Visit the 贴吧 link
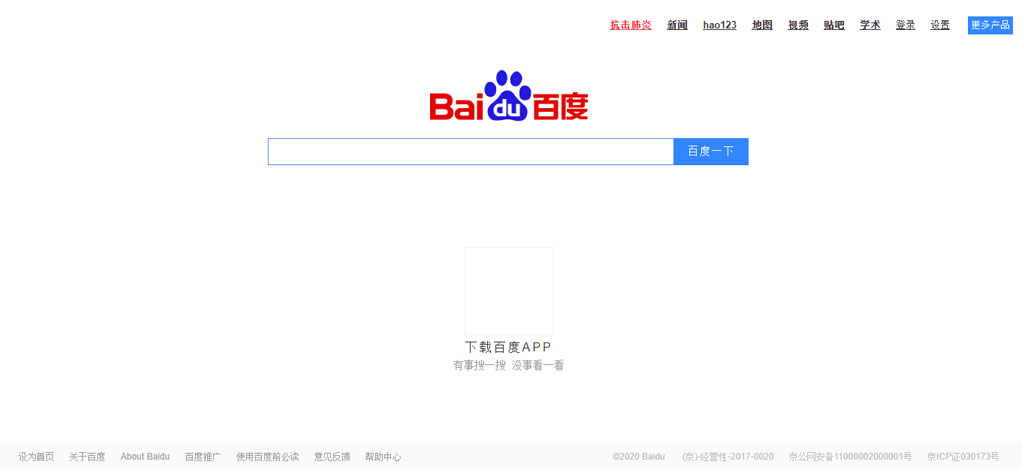Viewport: 1024px width, 473px height. 834,25
